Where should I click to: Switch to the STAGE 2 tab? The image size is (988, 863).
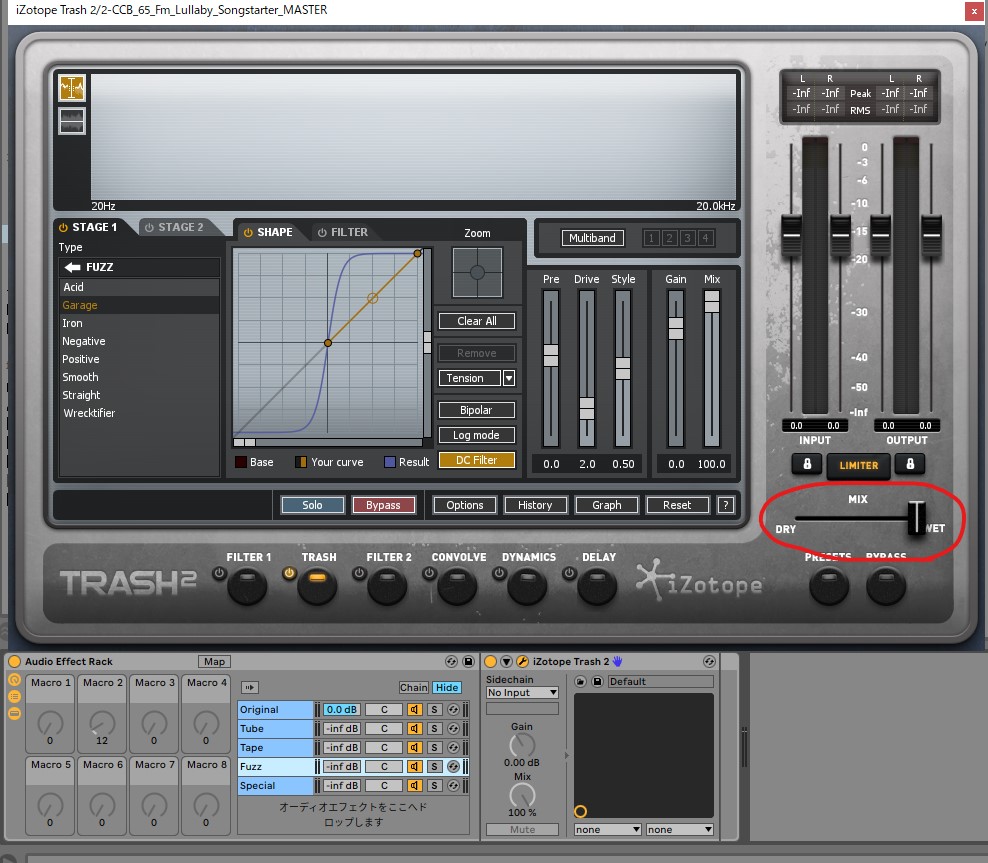click(180, 227)
